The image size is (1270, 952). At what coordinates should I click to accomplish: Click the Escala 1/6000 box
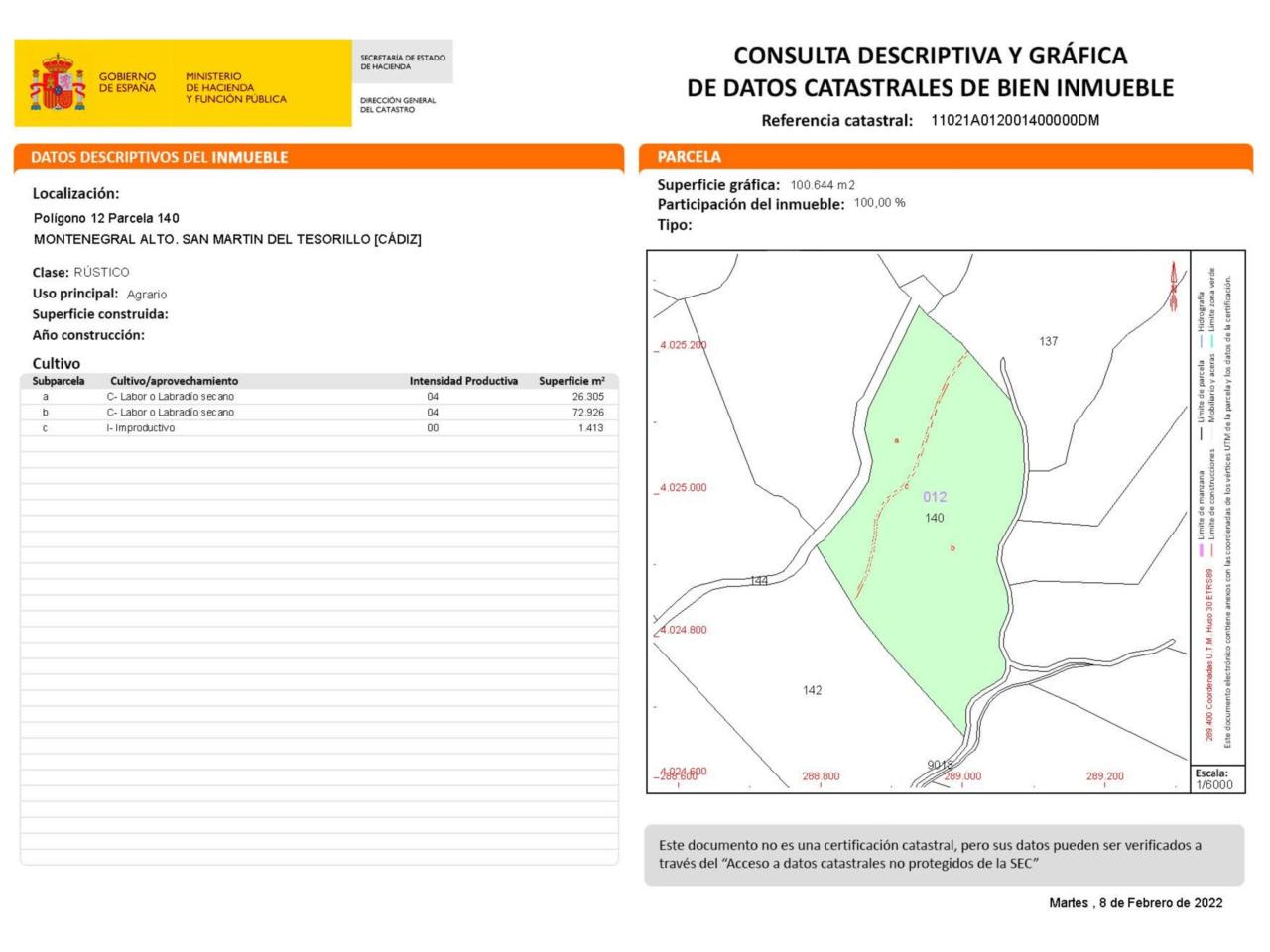pos(1217,778)
